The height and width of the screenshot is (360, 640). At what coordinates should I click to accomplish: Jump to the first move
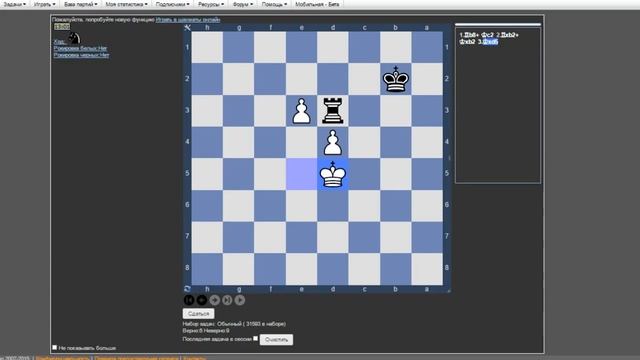[189, 300]
